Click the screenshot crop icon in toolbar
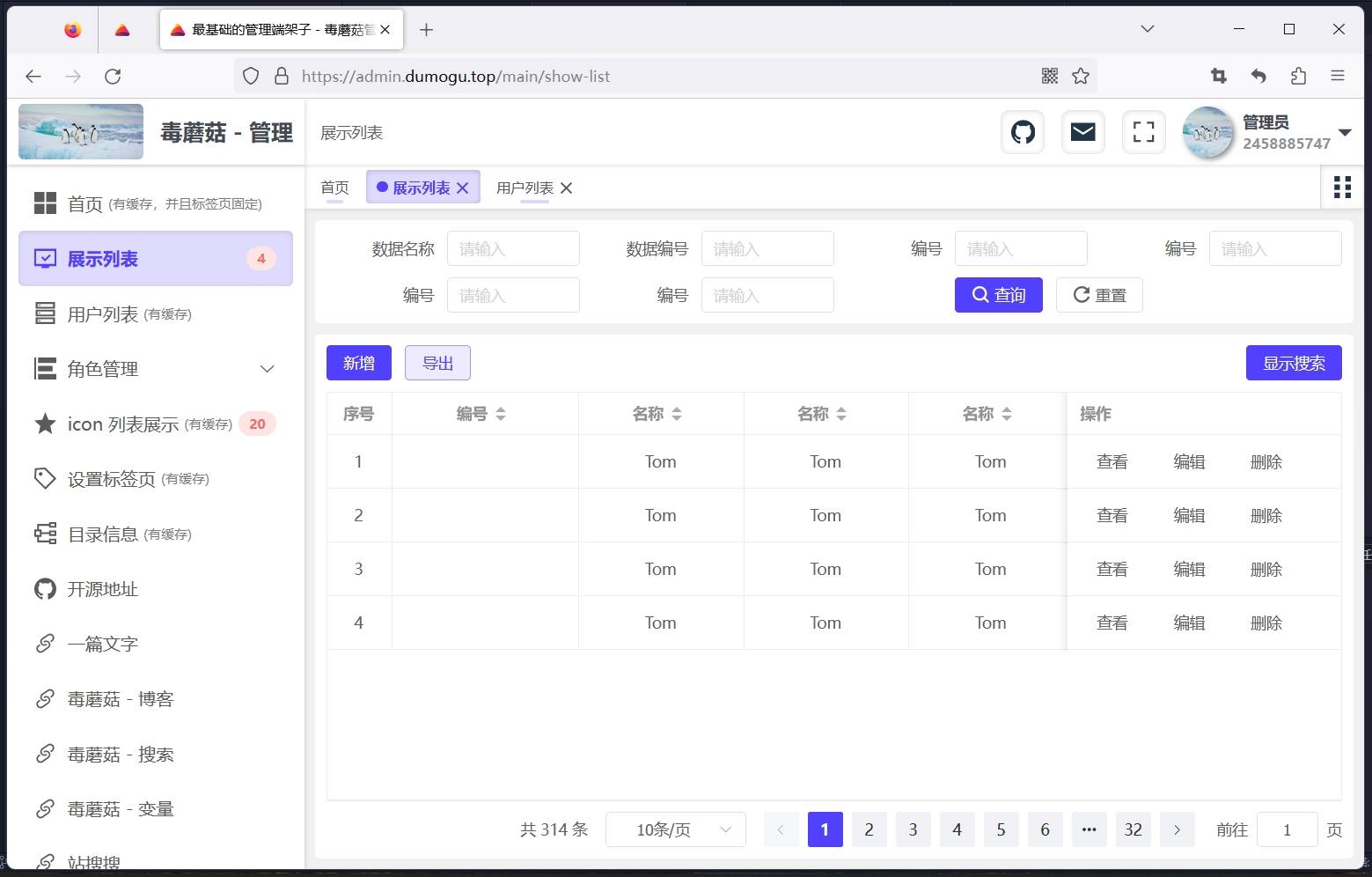The image size is (1372, 877). click(1219, 76)
